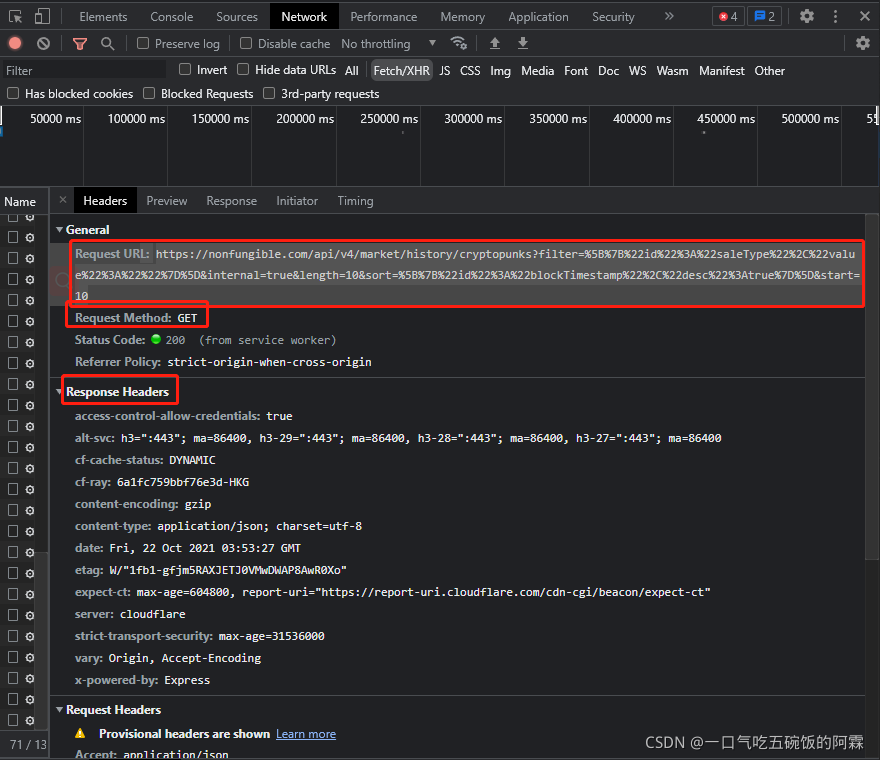The width and height of the screenshot is (880, 760).
Task: Filter requests by Wasm
Action: [672, 71]
